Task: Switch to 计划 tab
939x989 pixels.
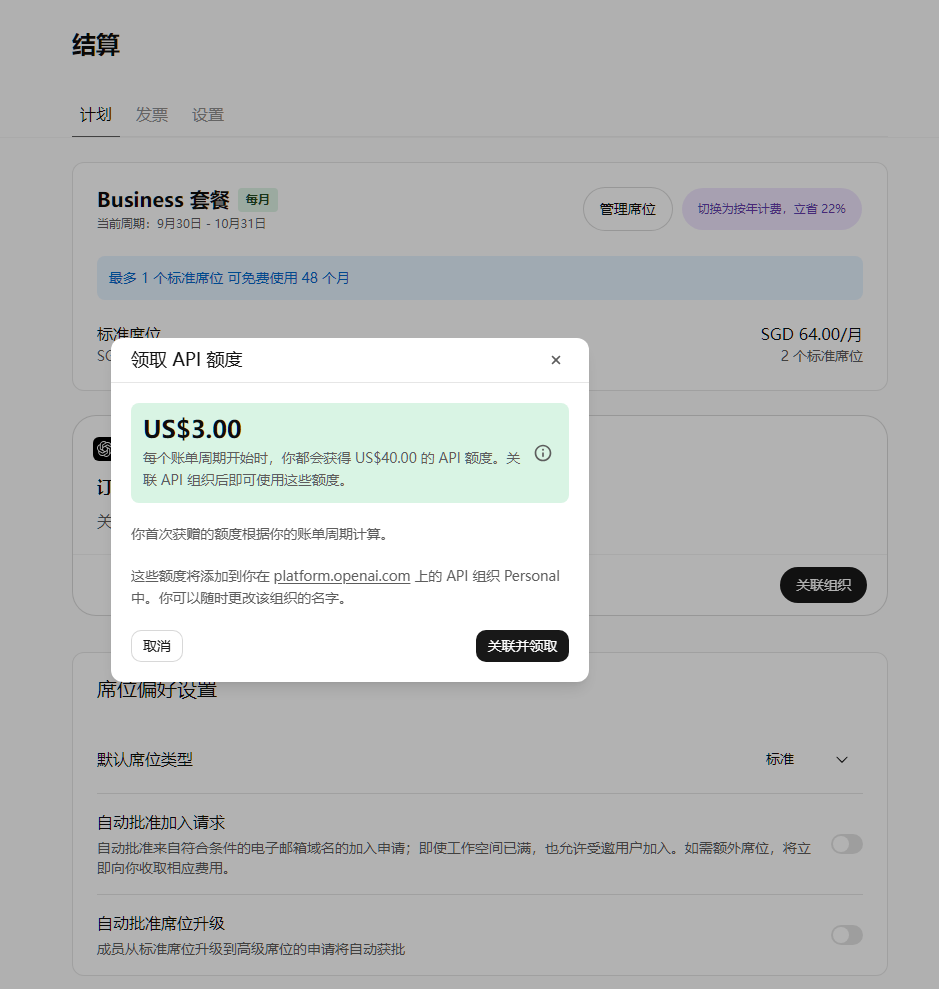Action: (x=96, y=115)
